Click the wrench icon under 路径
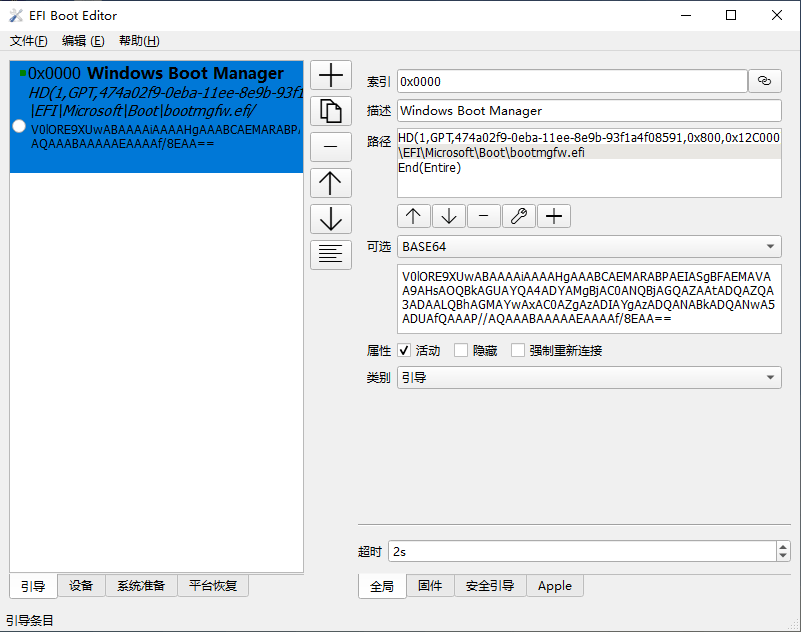Image resolution: width=801 pixels, height=632 pixels. pyautogui.click(x=518, y=215)
